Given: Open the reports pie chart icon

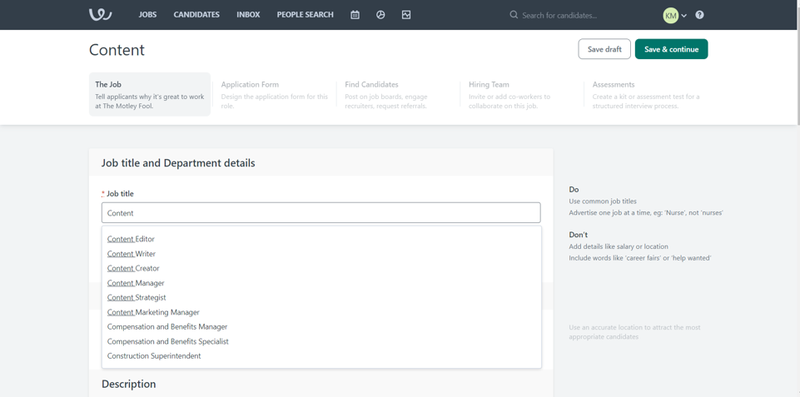Looking at the screenshot, I should (x=381, y=15).
